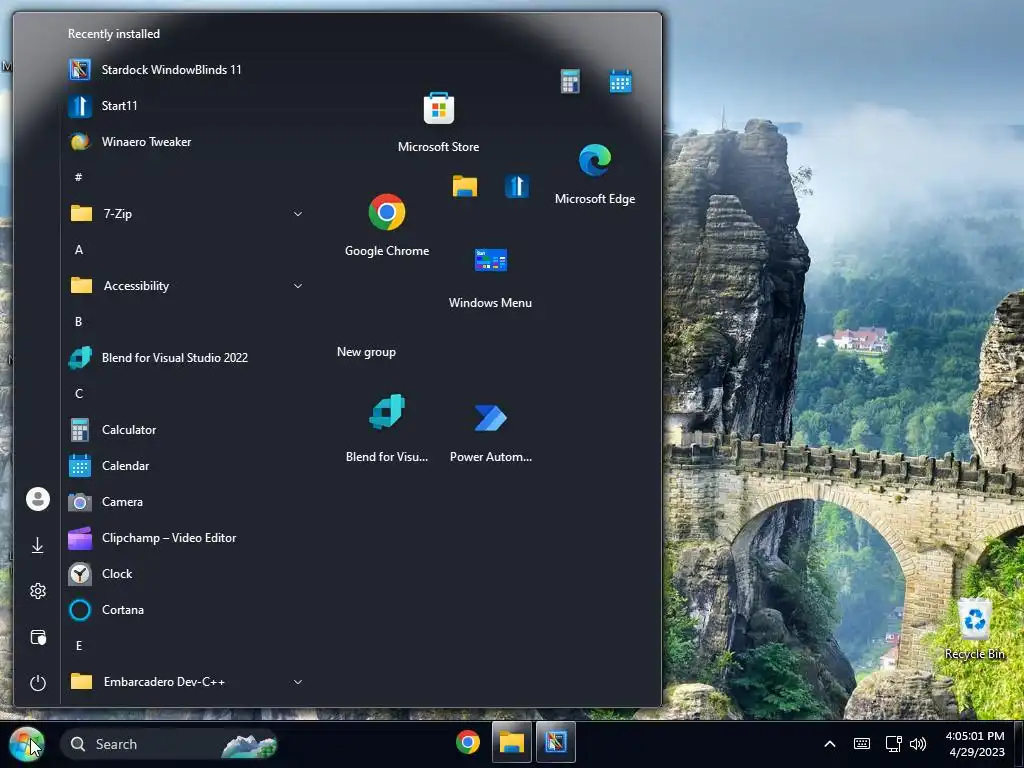Open the small Start11 tile

517,186
